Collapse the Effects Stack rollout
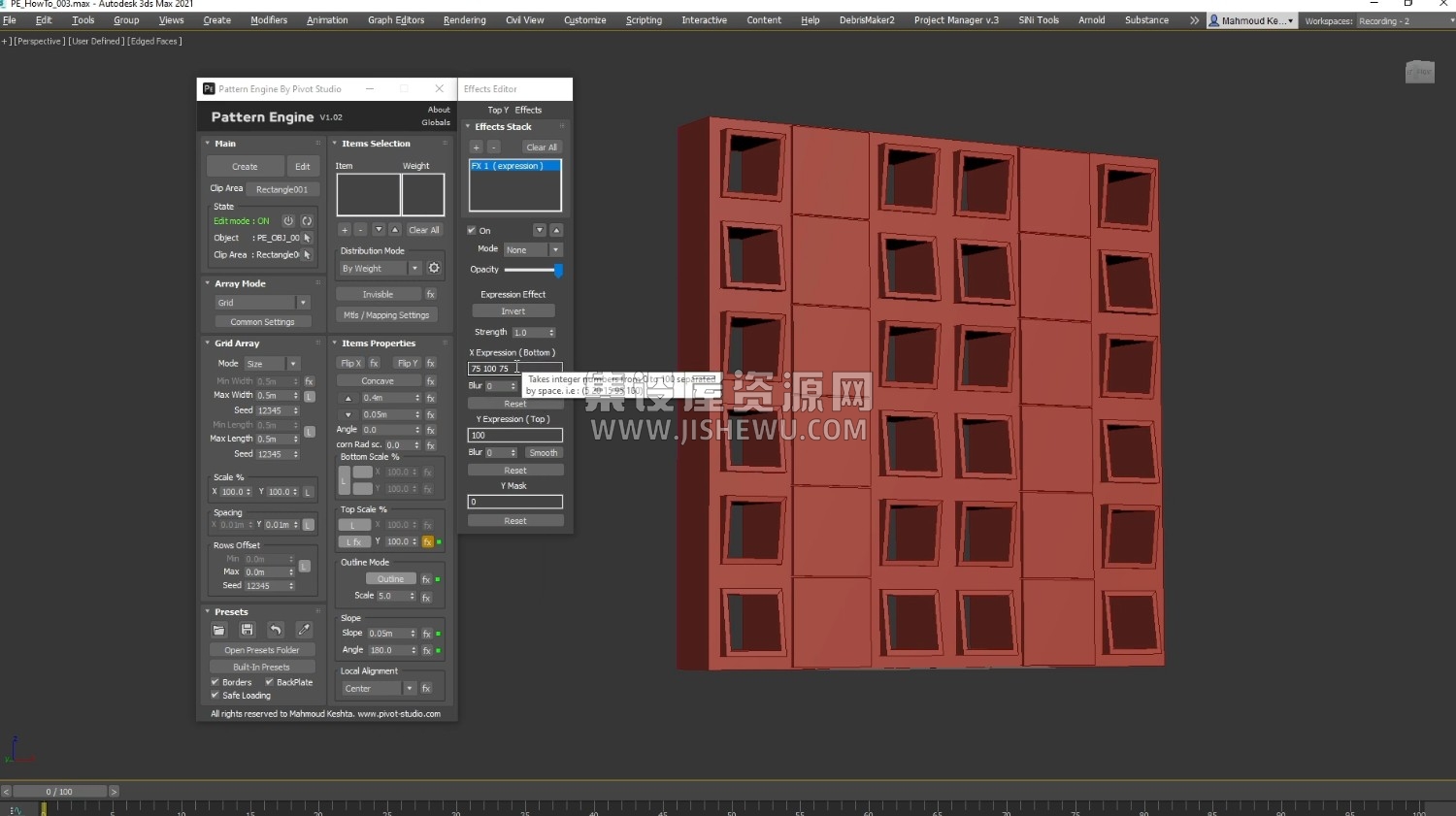 (x=468, y=127)
